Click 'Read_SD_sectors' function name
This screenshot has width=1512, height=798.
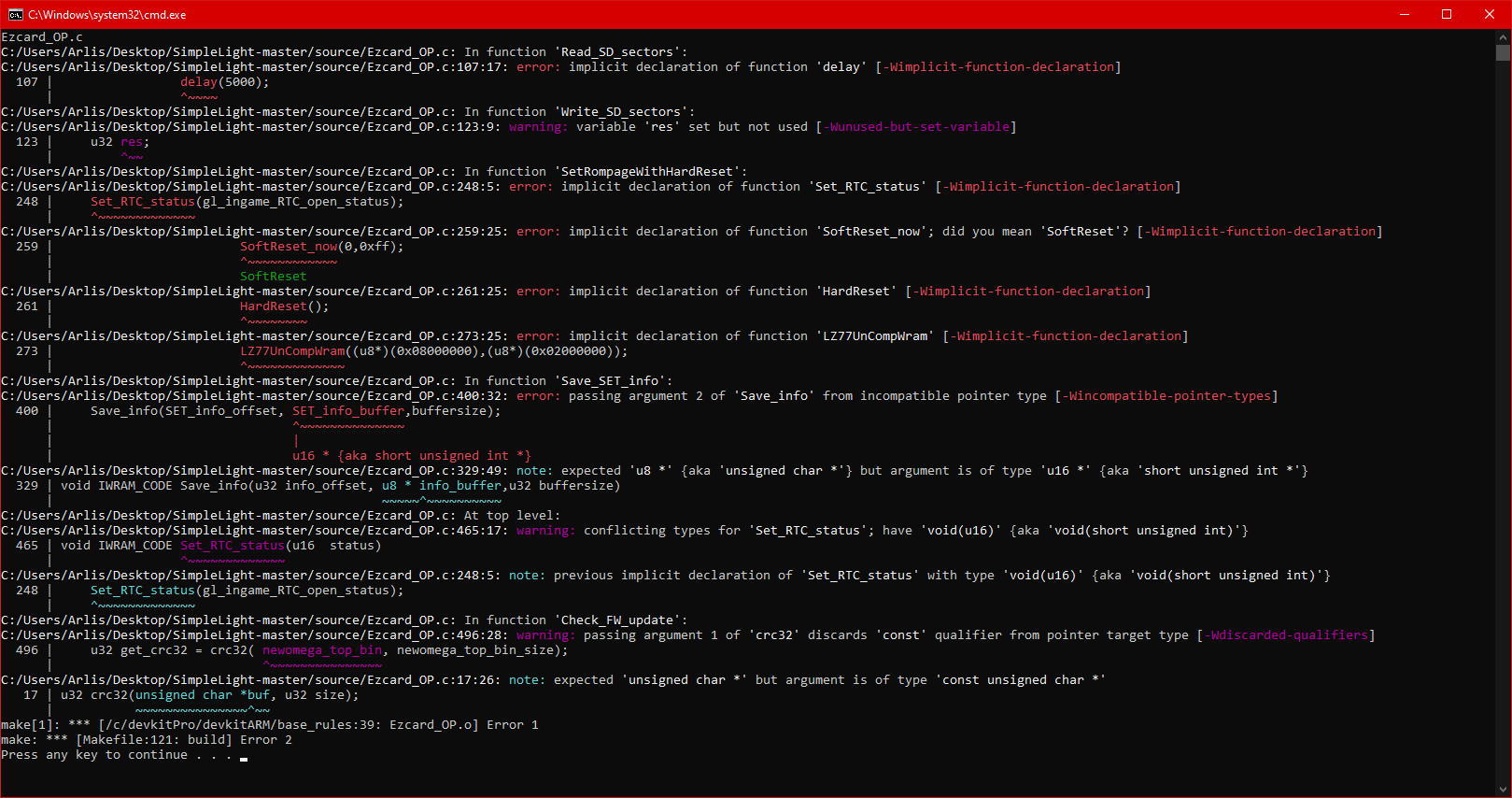[x=616, y=52]
